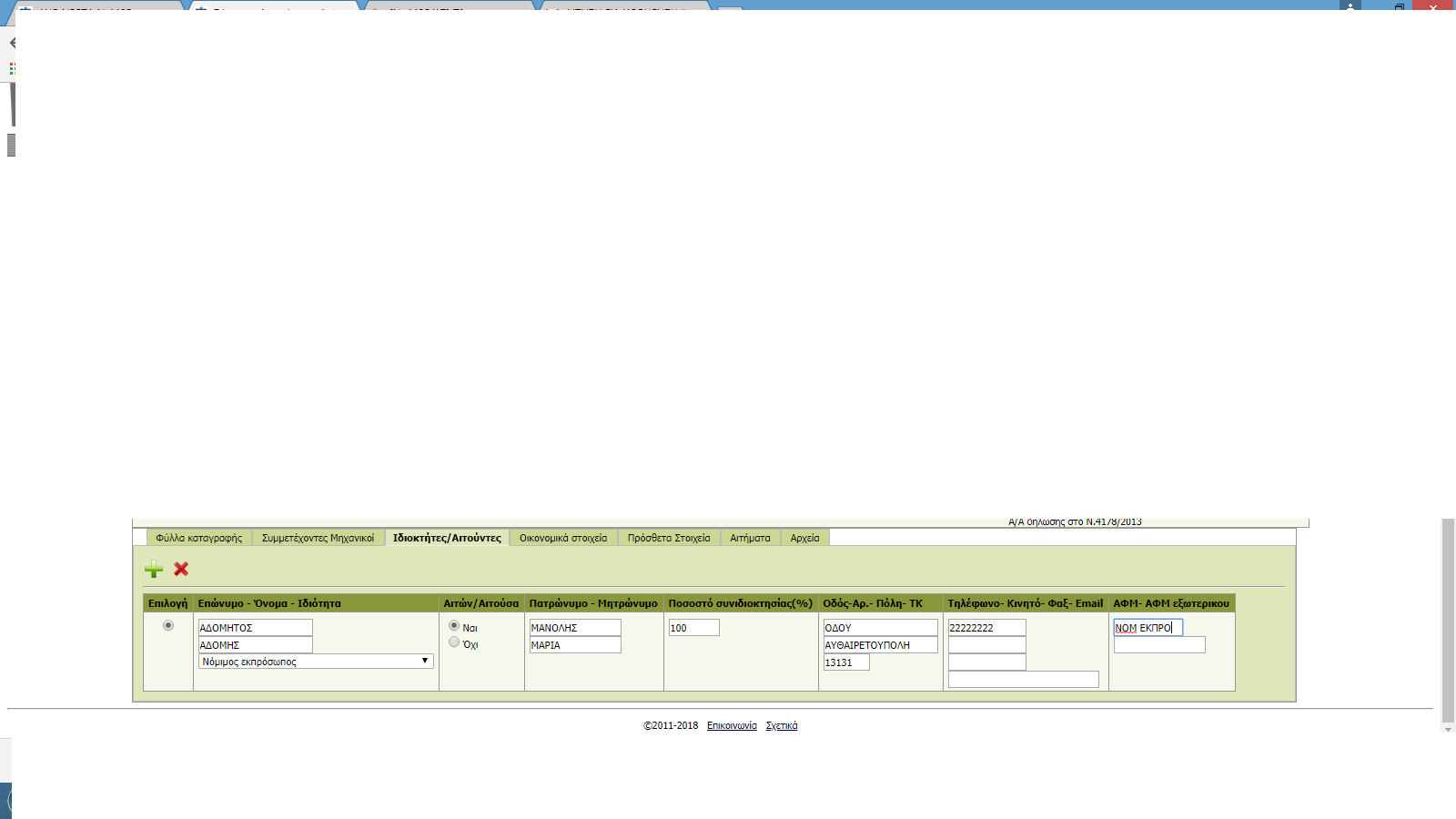
Task: Click the page vertical scrollbar
Action: [x=1448, y=619]
